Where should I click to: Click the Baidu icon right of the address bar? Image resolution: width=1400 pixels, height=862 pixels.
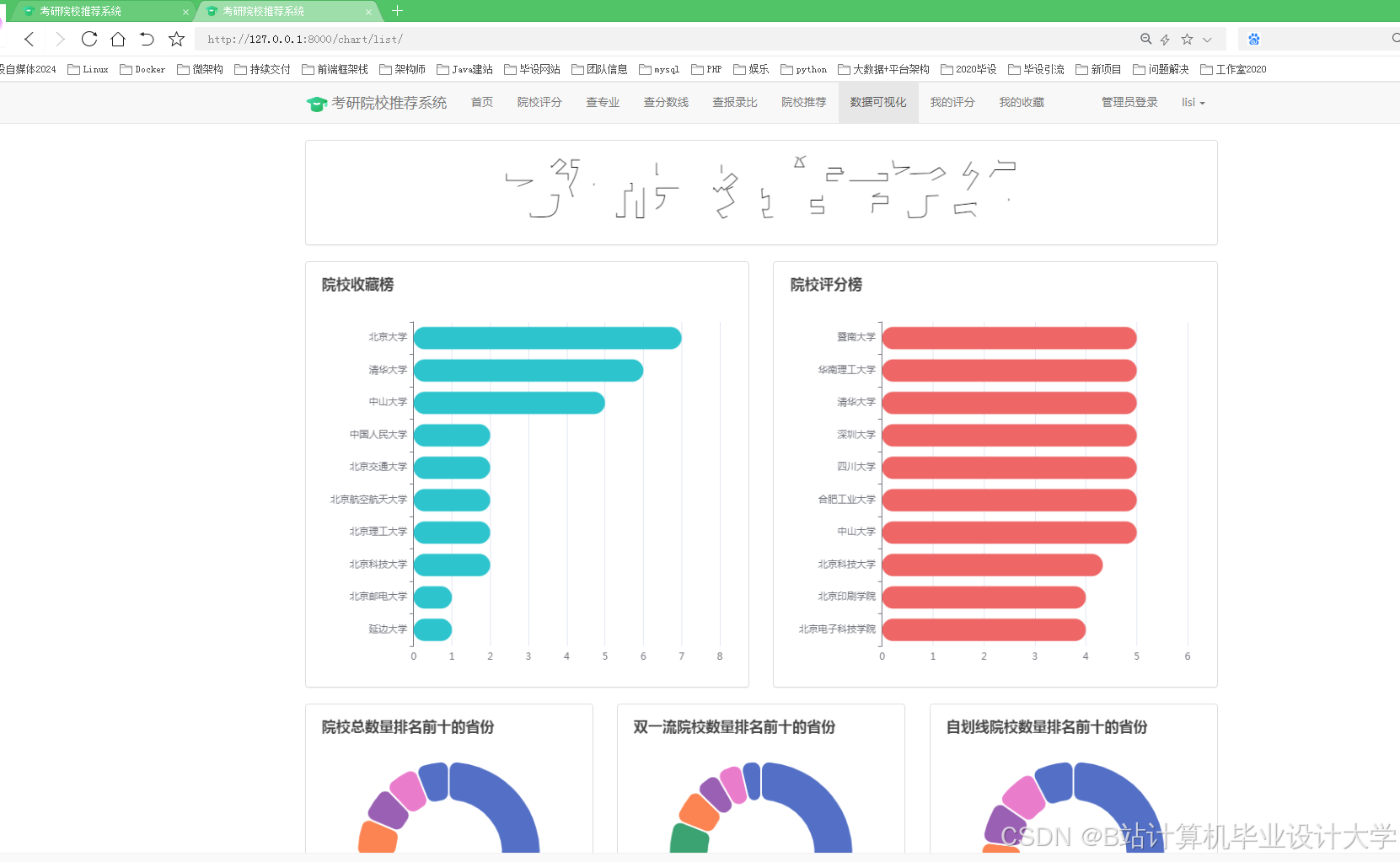coord(1254,39)
